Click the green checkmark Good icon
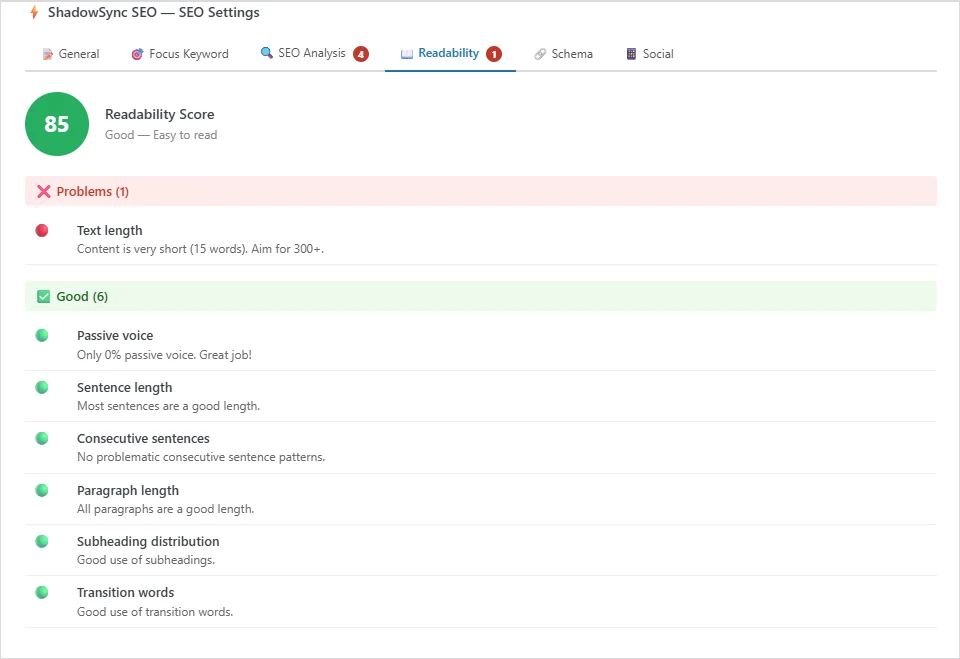 tap(43, 297)
